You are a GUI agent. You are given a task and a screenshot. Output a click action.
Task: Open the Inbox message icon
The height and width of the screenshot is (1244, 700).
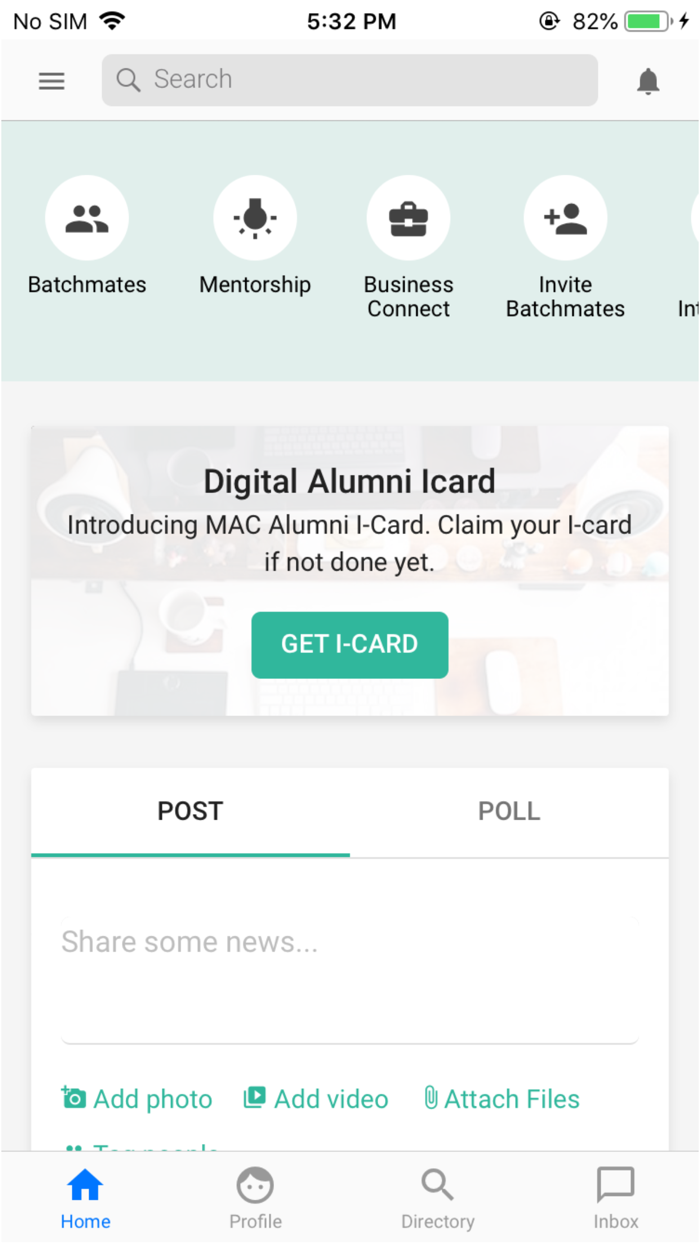click(x=615, y=1187)
